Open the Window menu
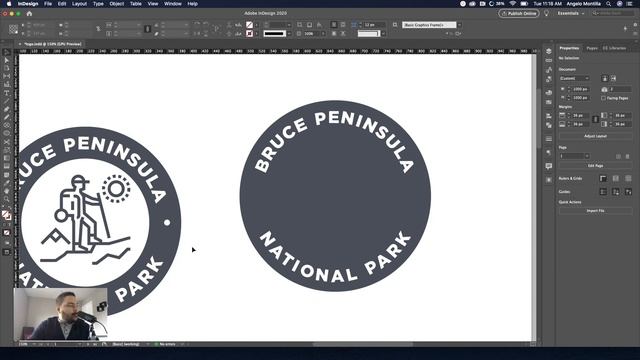 tap(173, 4)
